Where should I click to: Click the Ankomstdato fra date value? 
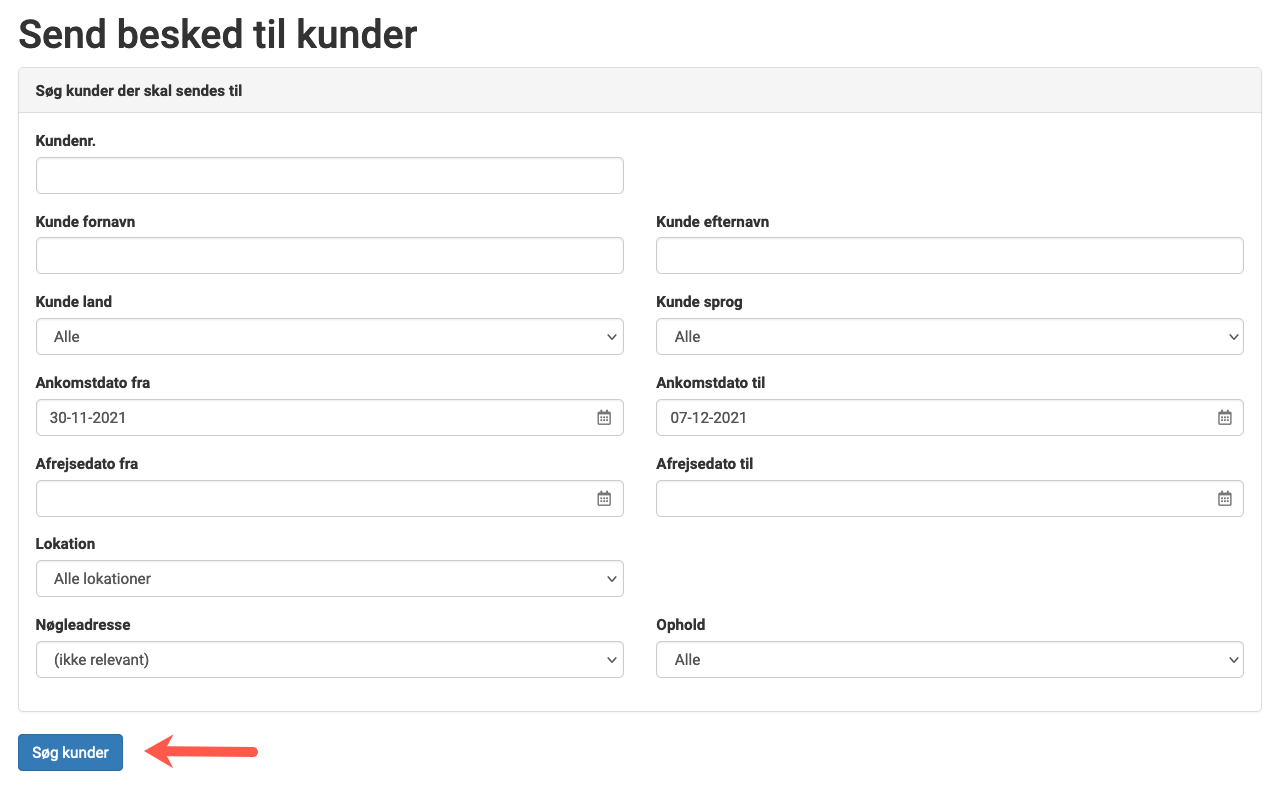tap(88, 418)
